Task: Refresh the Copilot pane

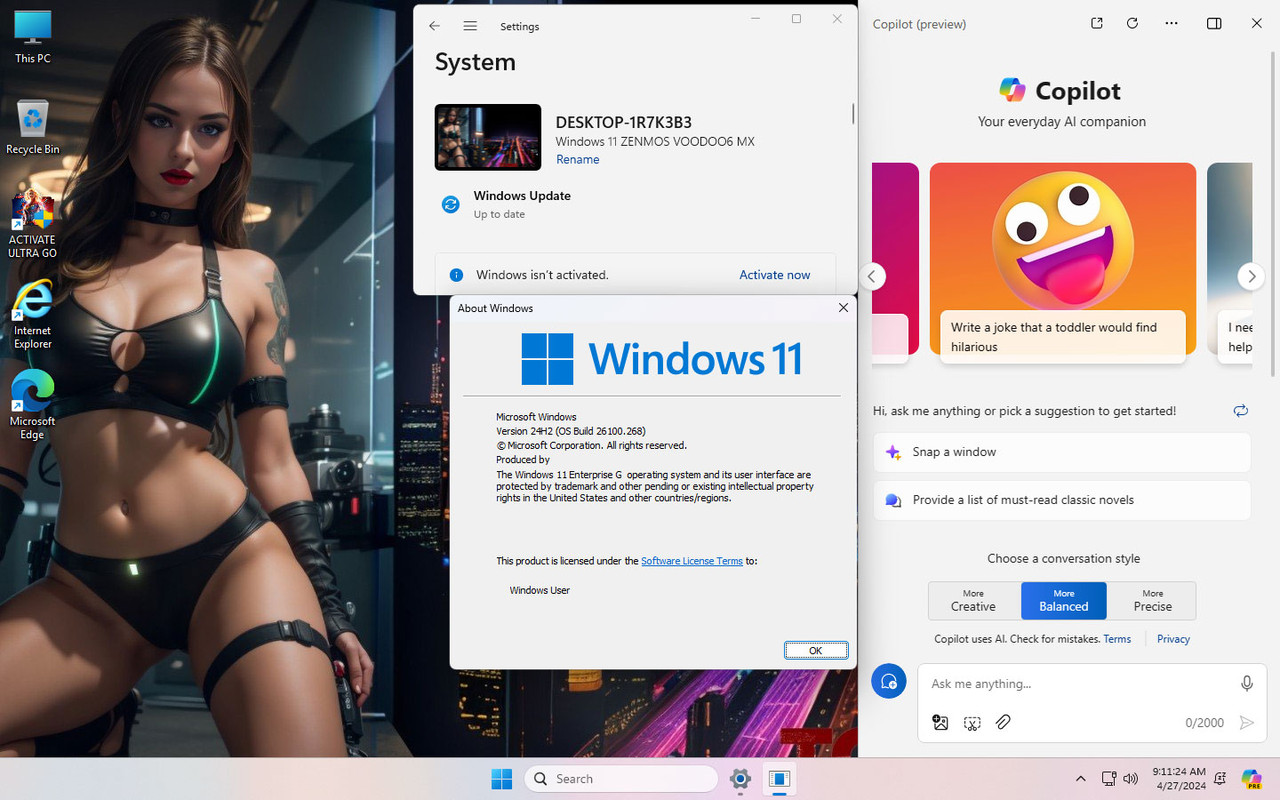Action: click(x=1132, y=23)
